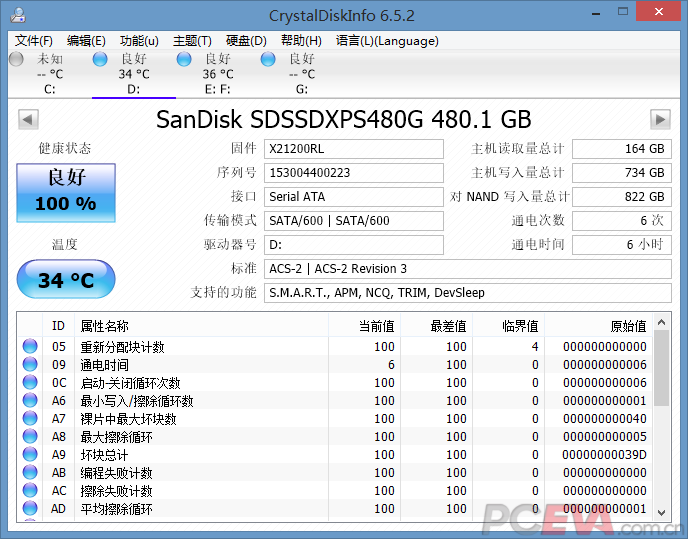Click NAND writes total 822 GB field

coord(622,197)
